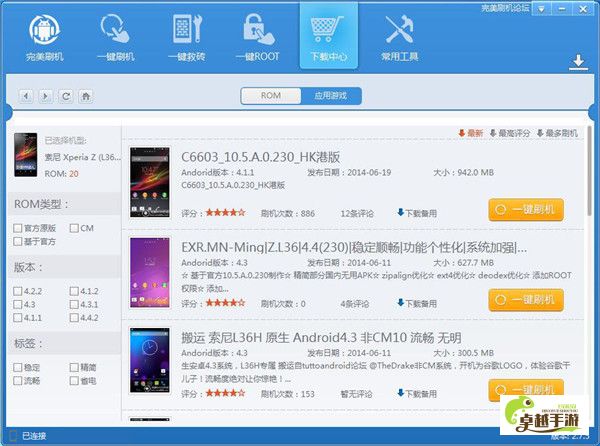
Task: Switch to 下载中心 download center
Action: point(329,36)
